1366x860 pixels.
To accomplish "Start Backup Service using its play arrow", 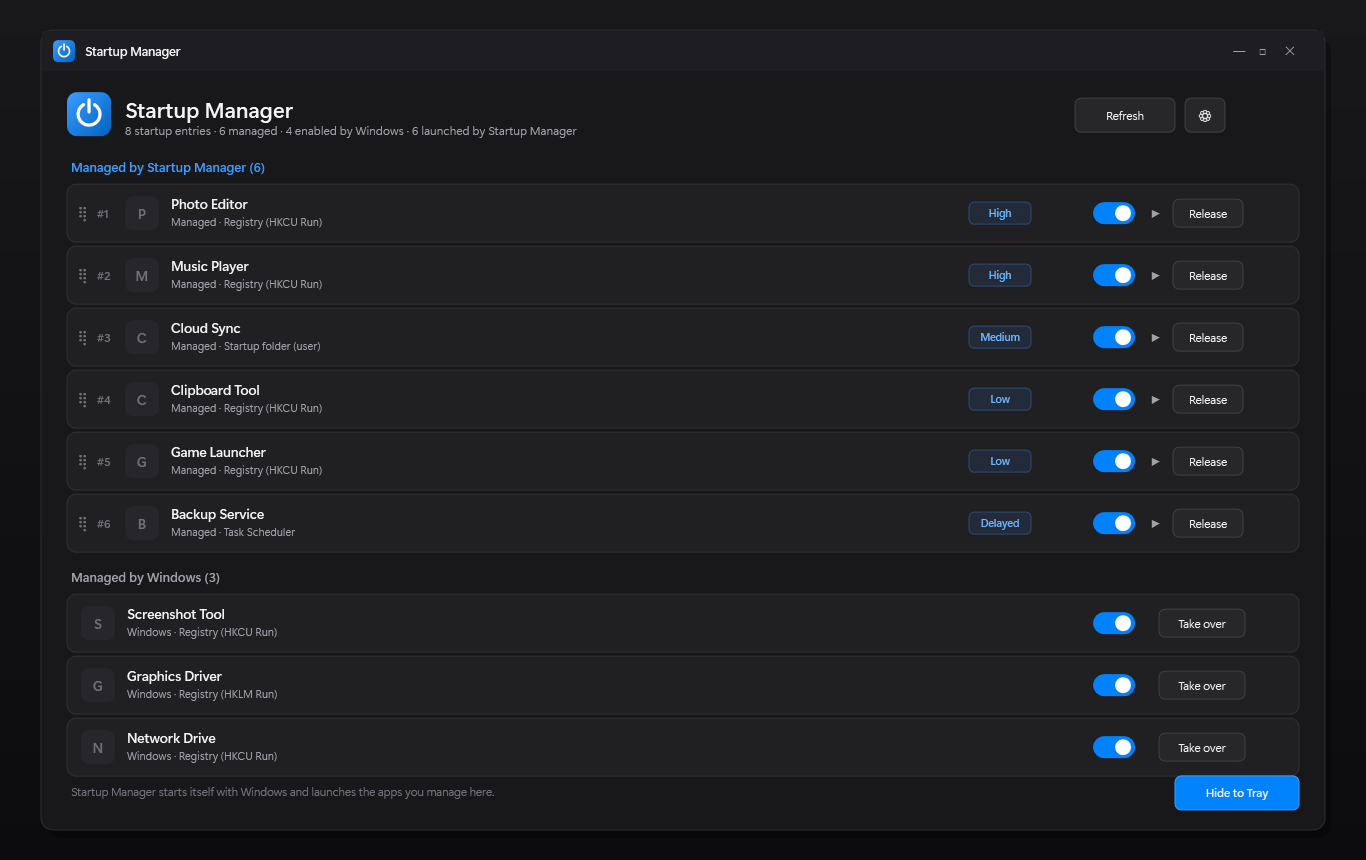I will click(1155, 524).
